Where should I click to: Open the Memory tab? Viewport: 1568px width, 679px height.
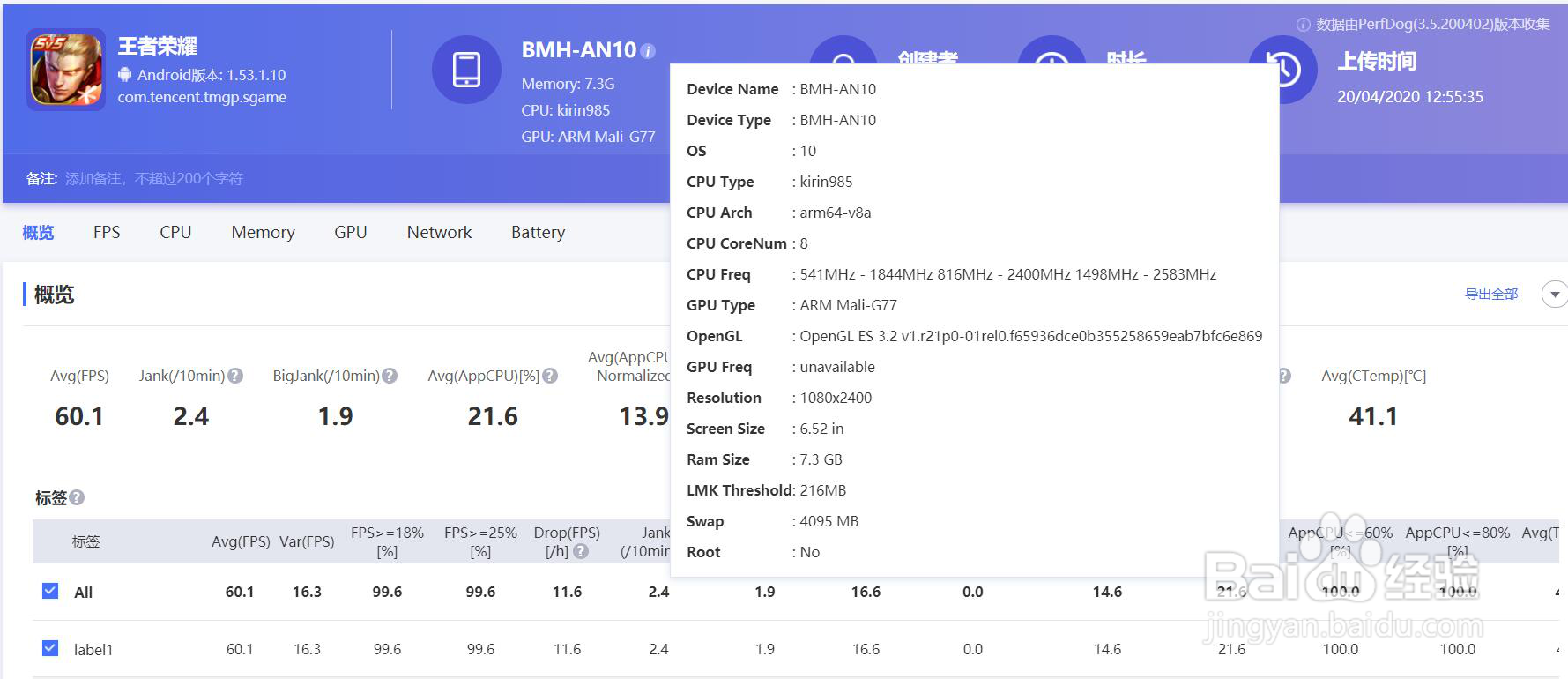click(263, 232)
